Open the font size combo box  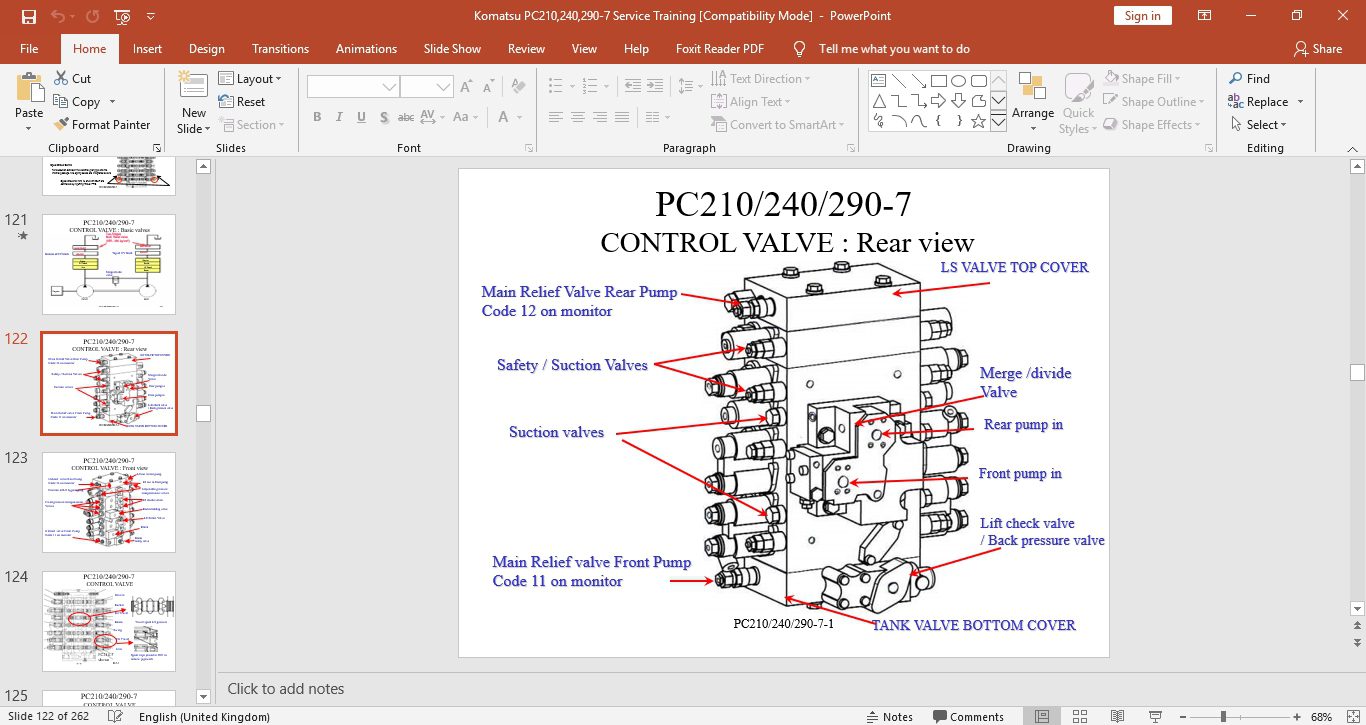pos(427,87)
